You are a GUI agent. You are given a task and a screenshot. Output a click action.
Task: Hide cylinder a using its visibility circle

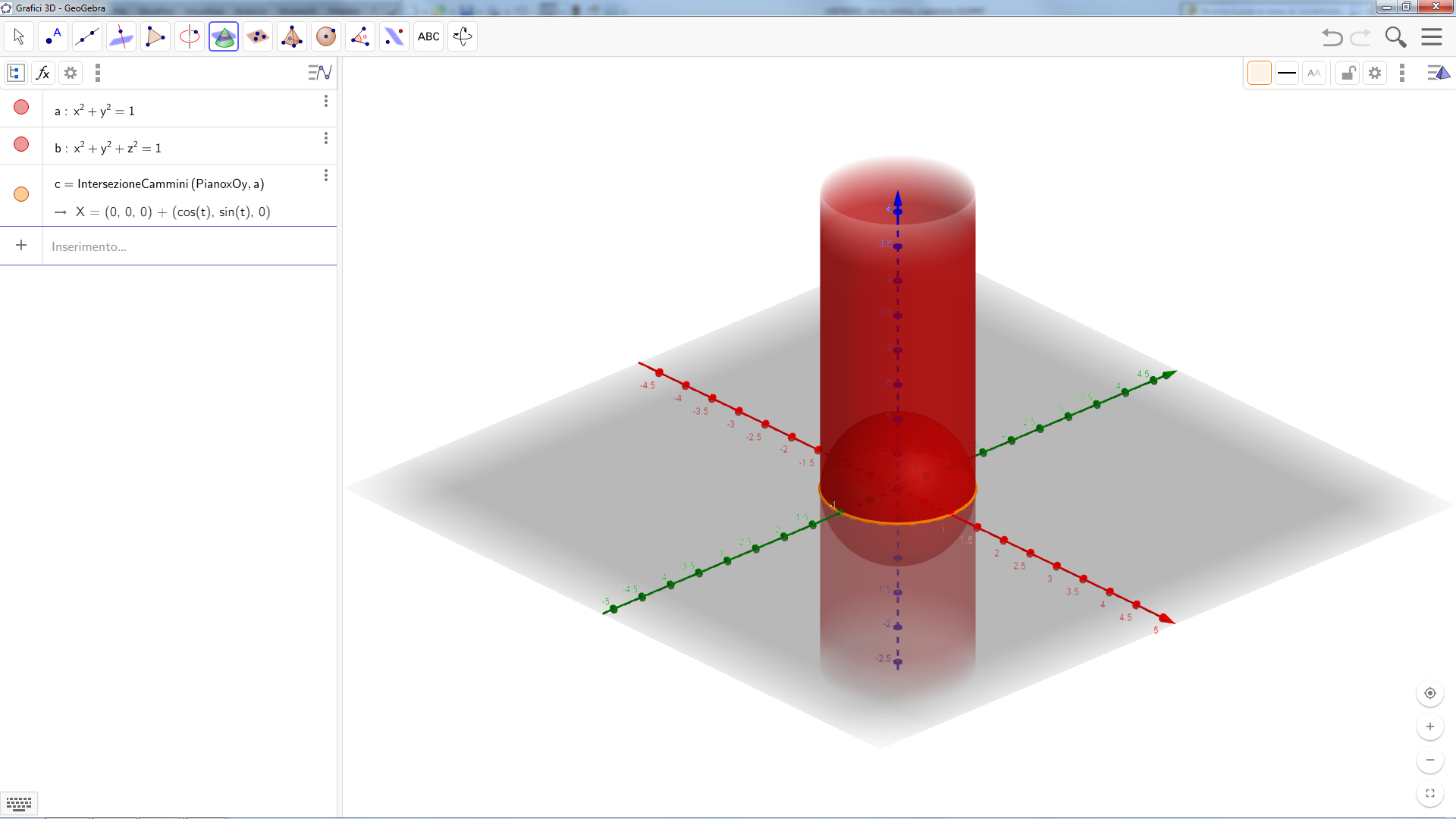pos(21,108)
